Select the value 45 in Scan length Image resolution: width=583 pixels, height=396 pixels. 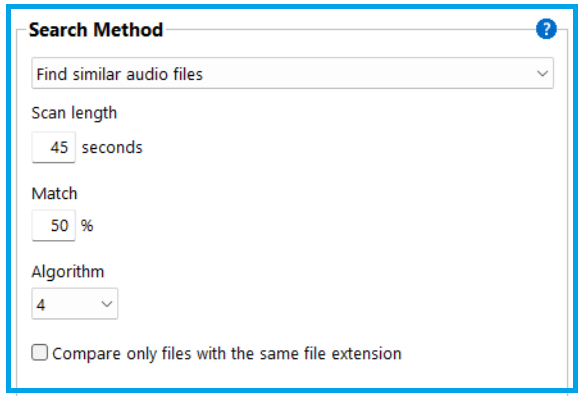pyautogui.click(x=59, y=148)
